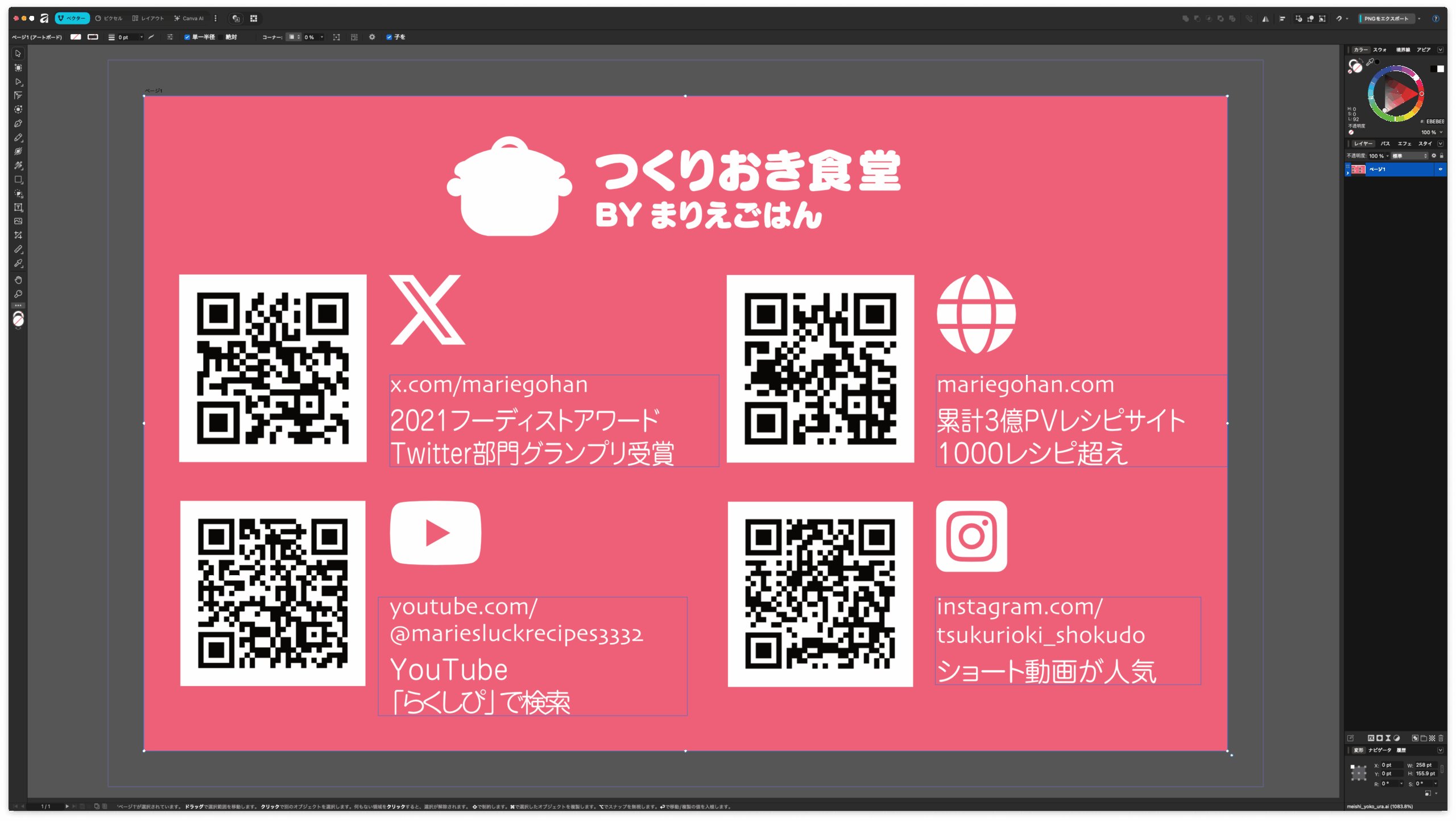1456x821 pixels.
Task: Expand the ページ1 layer disclosure arrow
Action: [x=1347, y=172]
